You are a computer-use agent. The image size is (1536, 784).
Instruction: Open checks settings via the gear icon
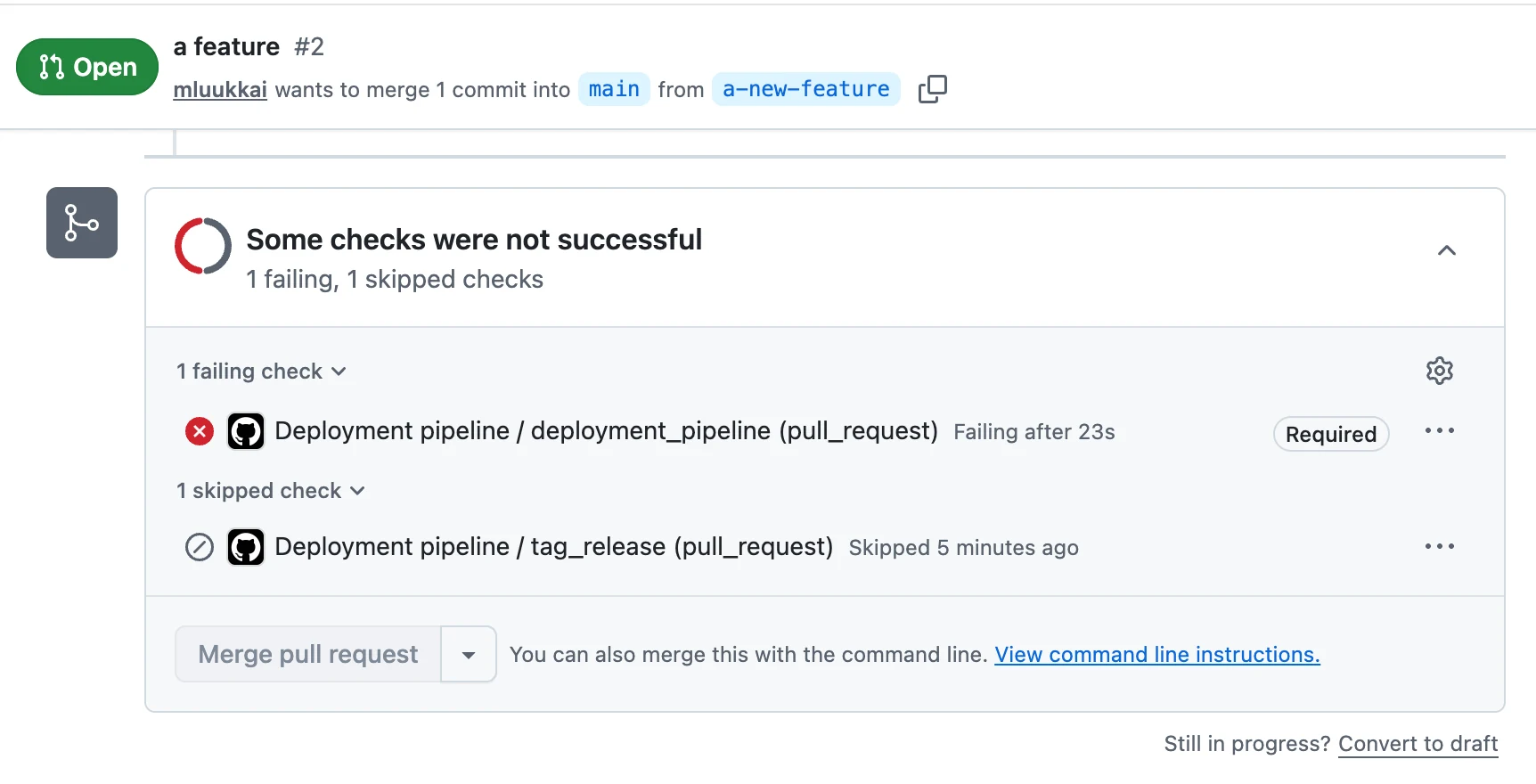[1440, 371]
